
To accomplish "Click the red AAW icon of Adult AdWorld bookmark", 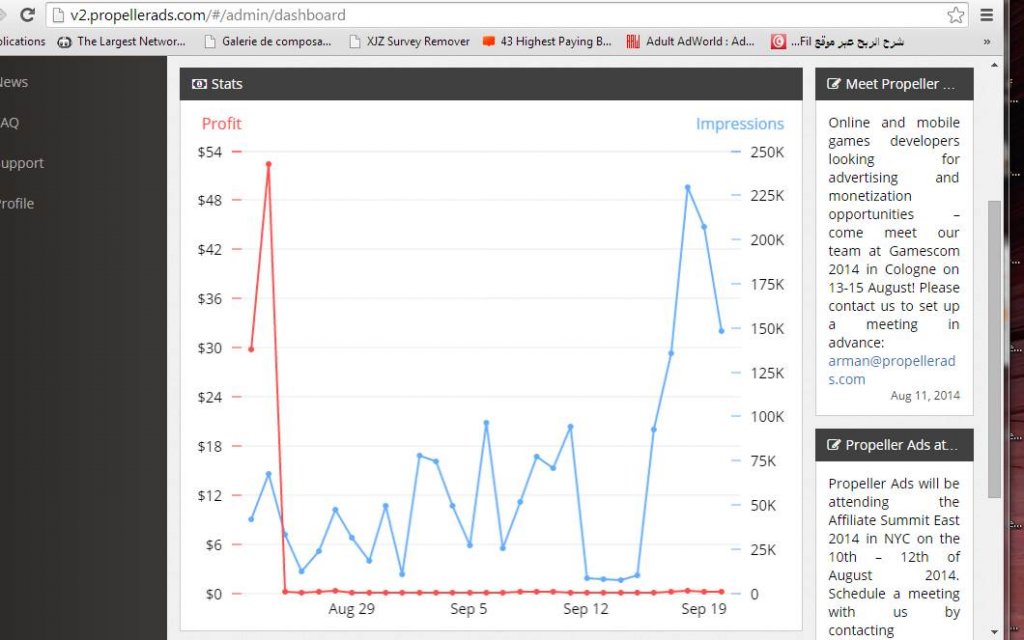I will coord(633,42).
